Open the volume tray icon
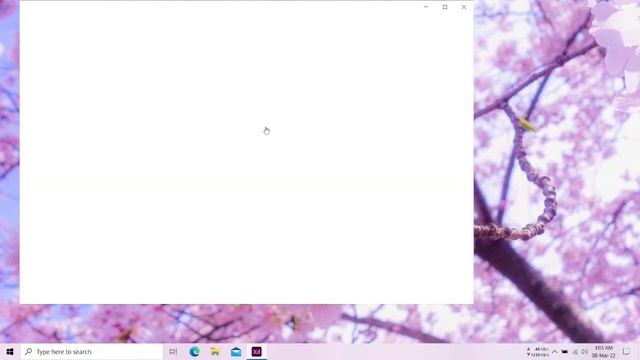This screenshot has width=640, height=360. tap(584, 351)
